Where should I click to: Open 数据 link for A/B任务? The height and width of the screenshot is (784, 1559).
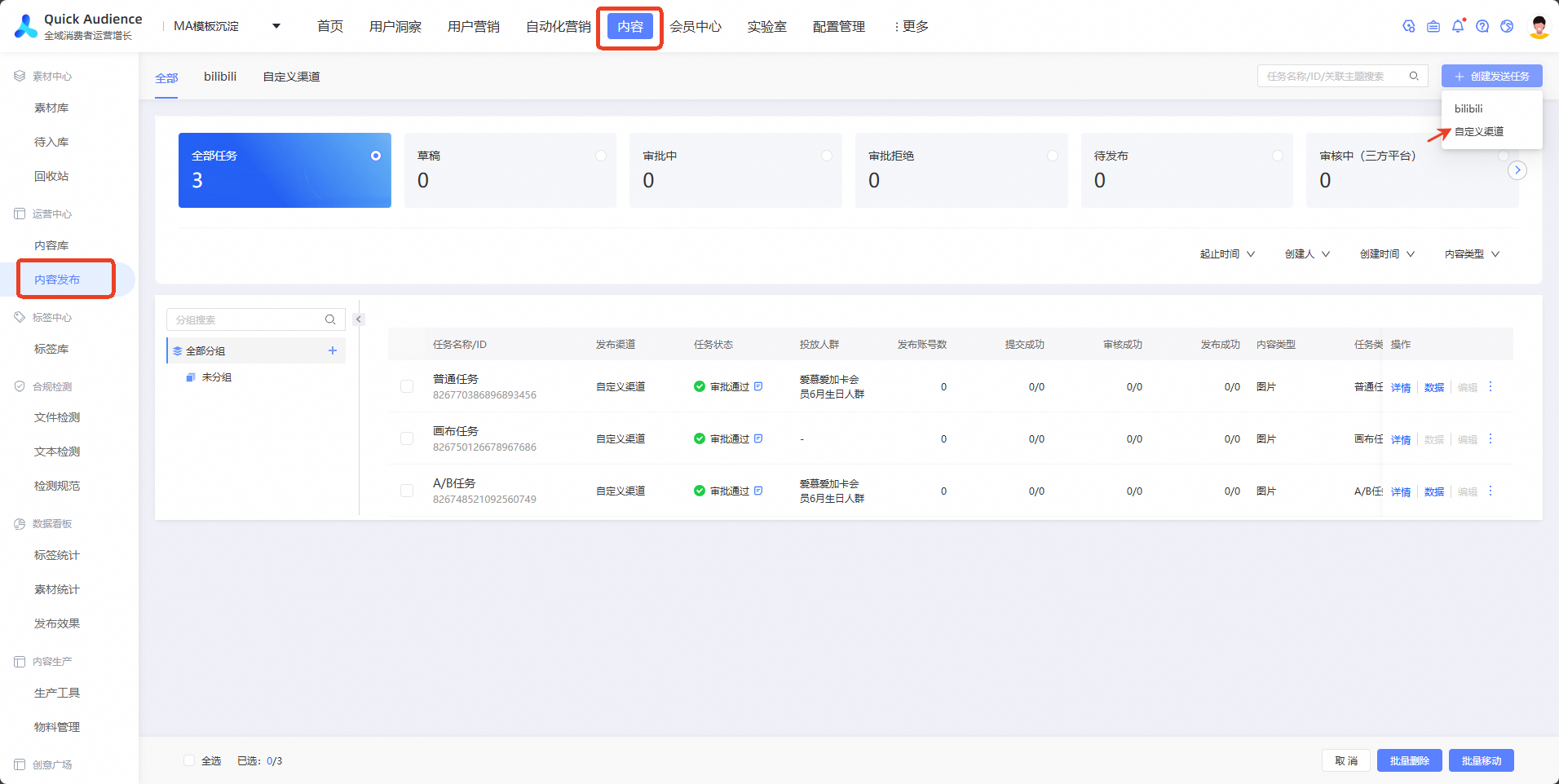click(x=1434, y=491)
